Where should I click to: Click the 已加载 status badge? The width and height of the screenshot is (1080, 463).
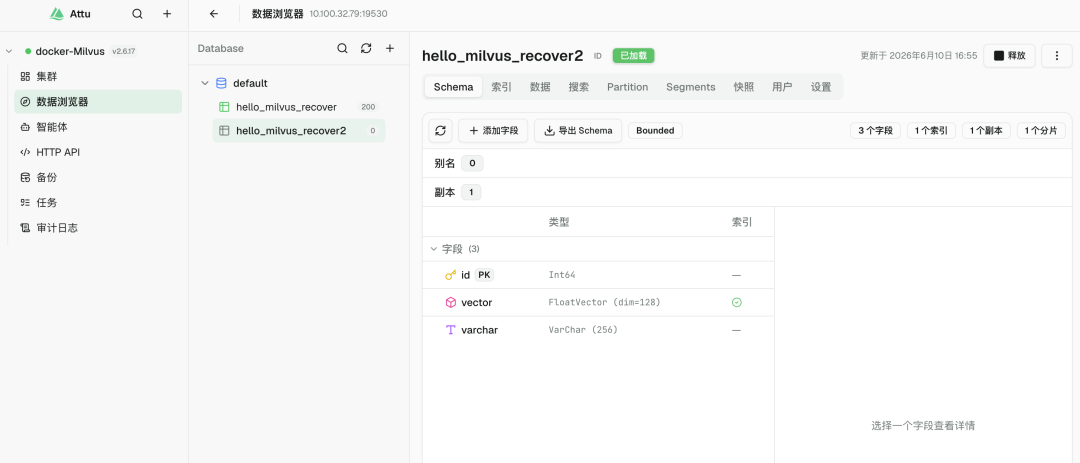click(x=634, y=56)
